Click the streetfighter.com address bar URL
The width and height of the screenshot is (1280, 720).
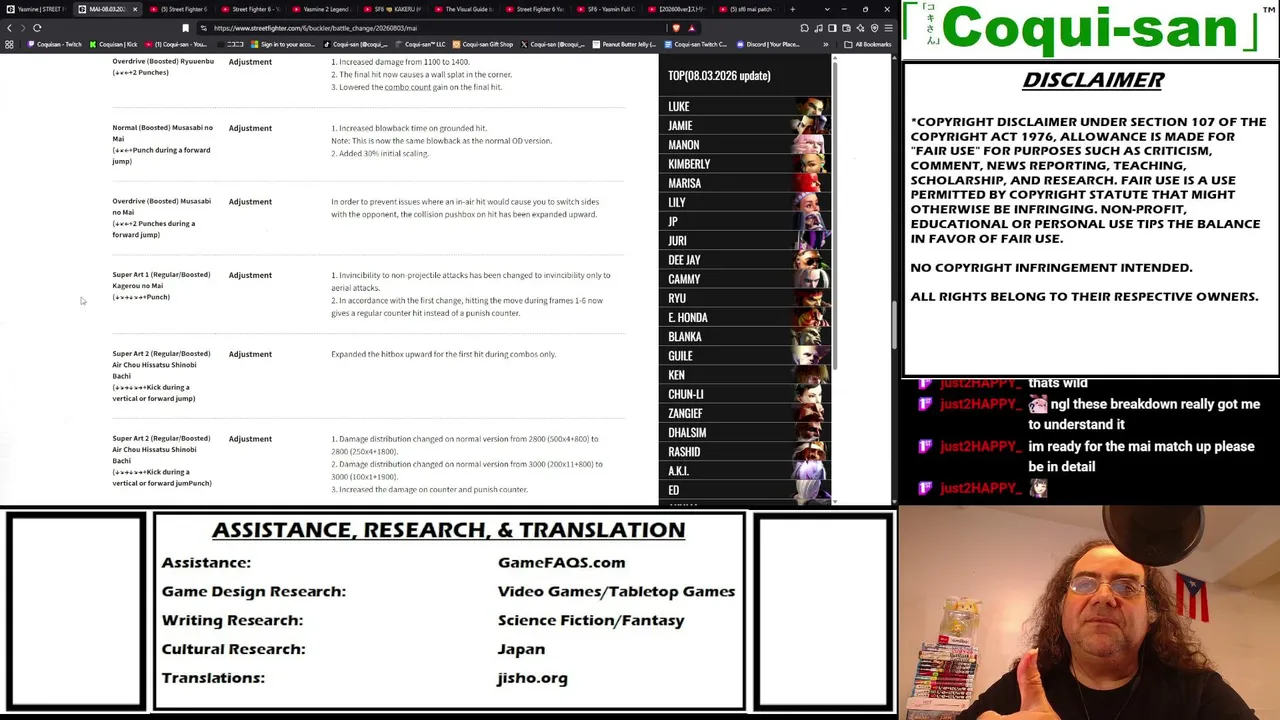[315, 28]
